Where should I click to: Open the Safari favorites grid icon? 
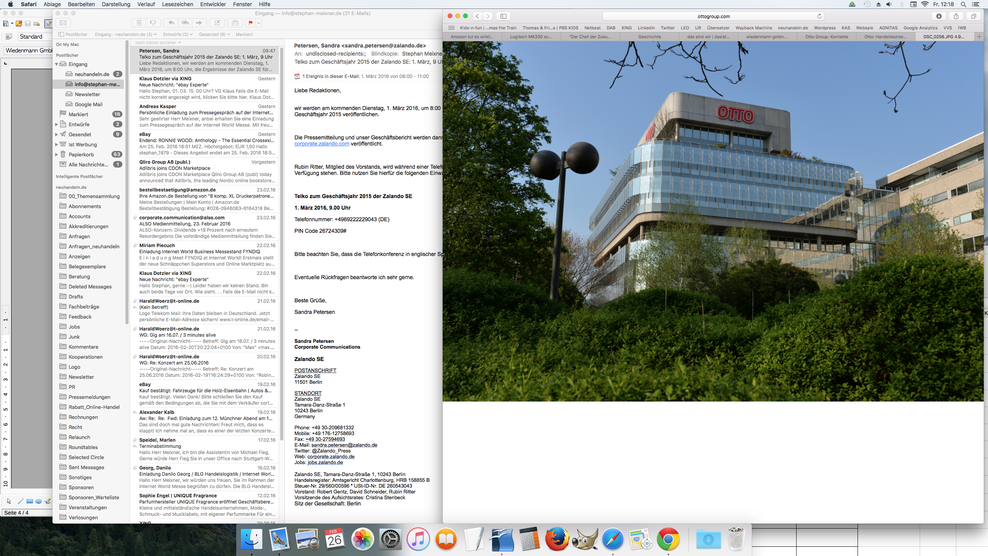(451, 28)
